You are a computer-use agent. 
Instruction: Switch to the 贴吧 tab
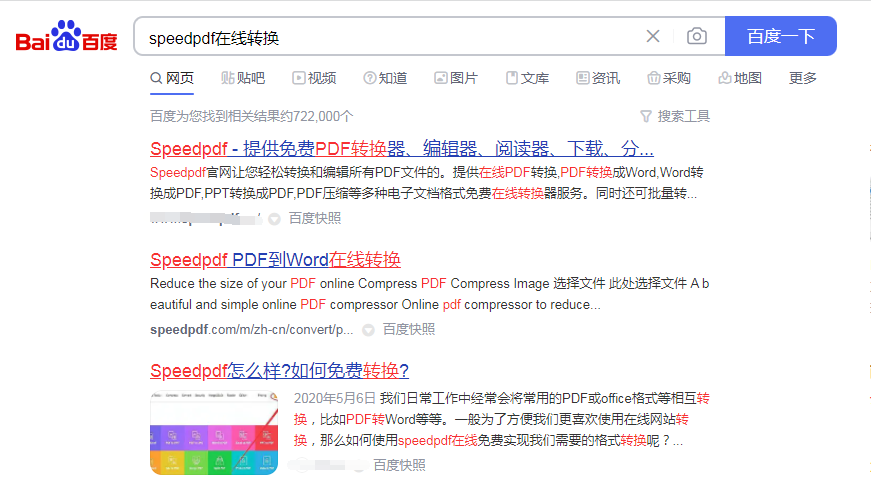pyautogui.click(x=243, y=78)
